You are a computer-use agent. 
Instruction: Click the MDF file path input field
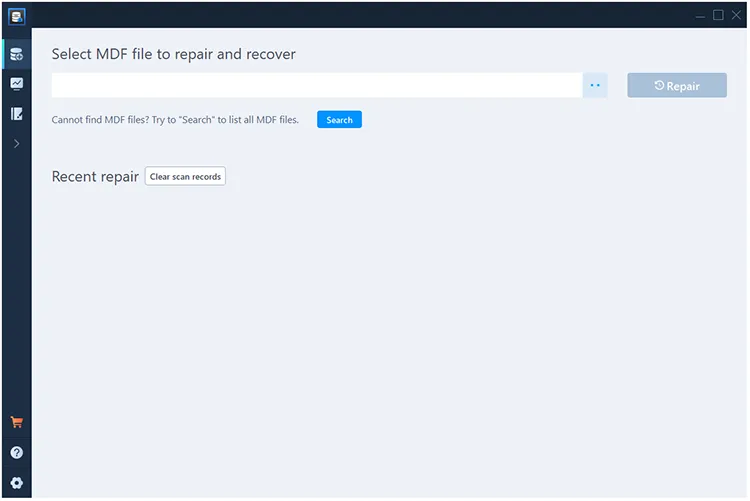coord(317,85)
